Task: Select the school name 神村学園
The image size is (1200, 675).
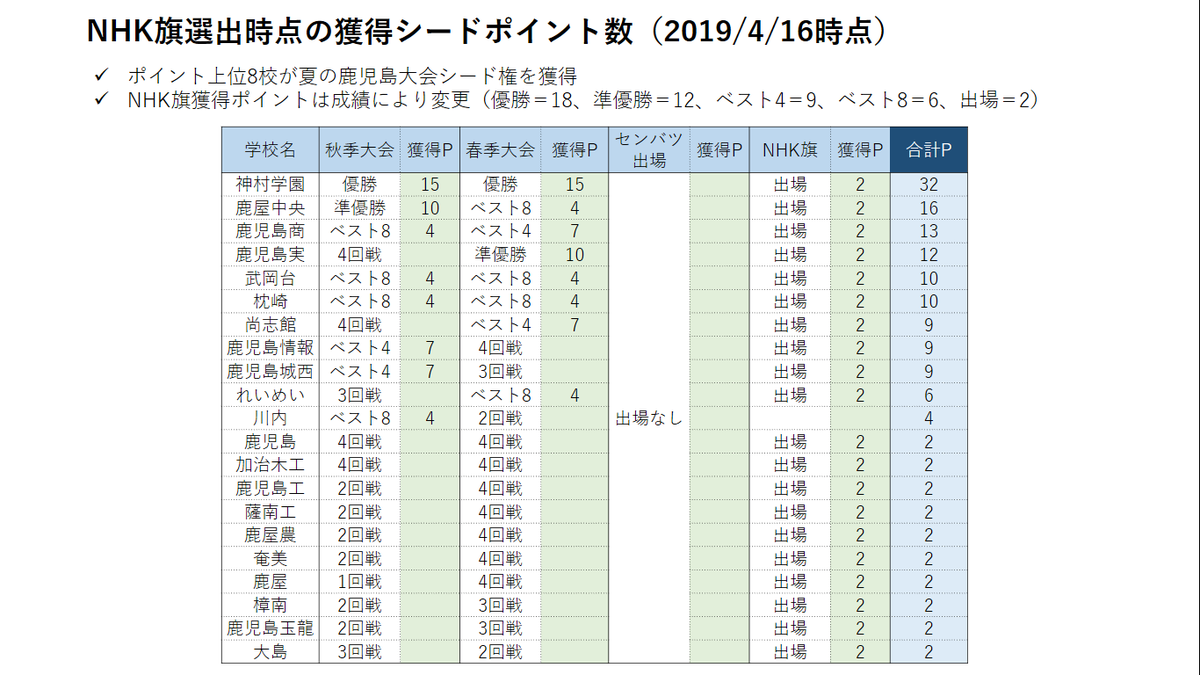Action: [x=270, y=185]
